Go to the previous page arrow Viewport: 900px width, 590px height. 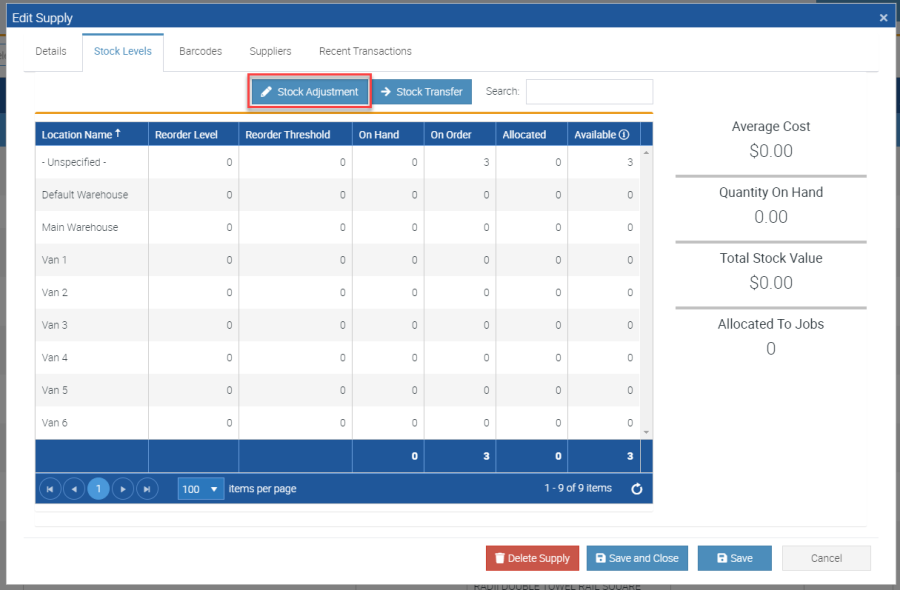click(x=74, y=489)
